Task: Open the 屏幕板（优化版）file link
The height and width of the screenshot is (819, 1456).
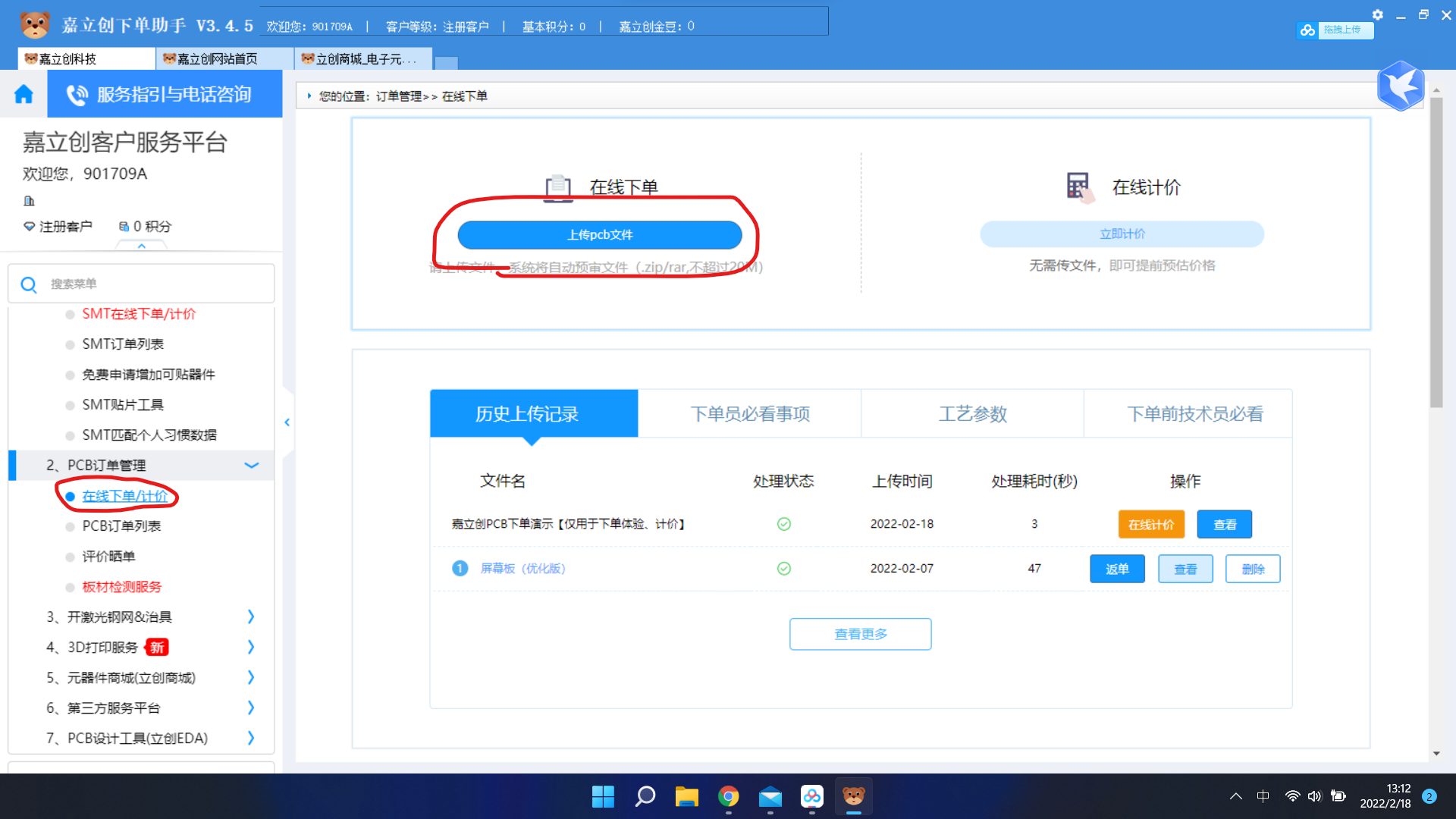Action: [x=522, y=569]
